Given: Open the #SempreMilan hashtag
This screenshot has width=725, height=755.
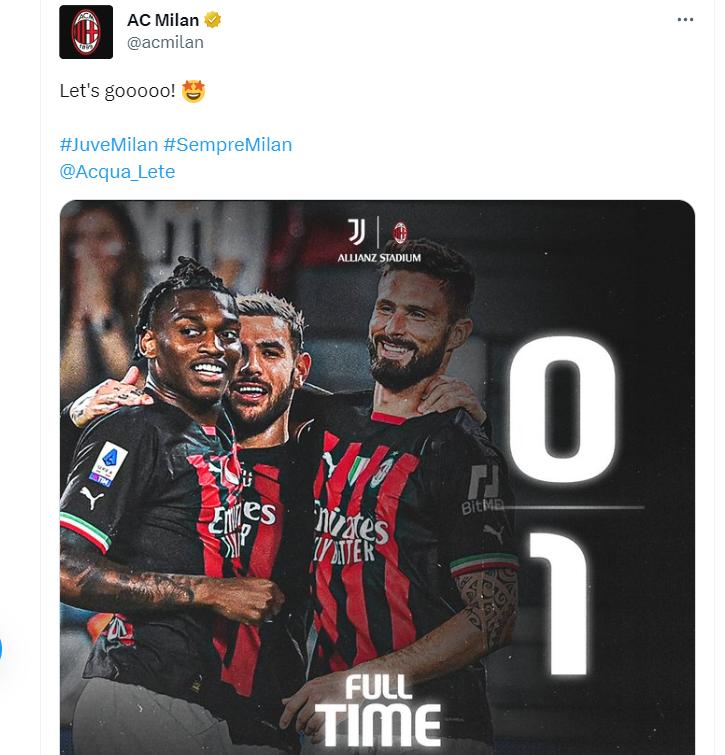Looking at the screenshot, I should click(x=228, y=144).
